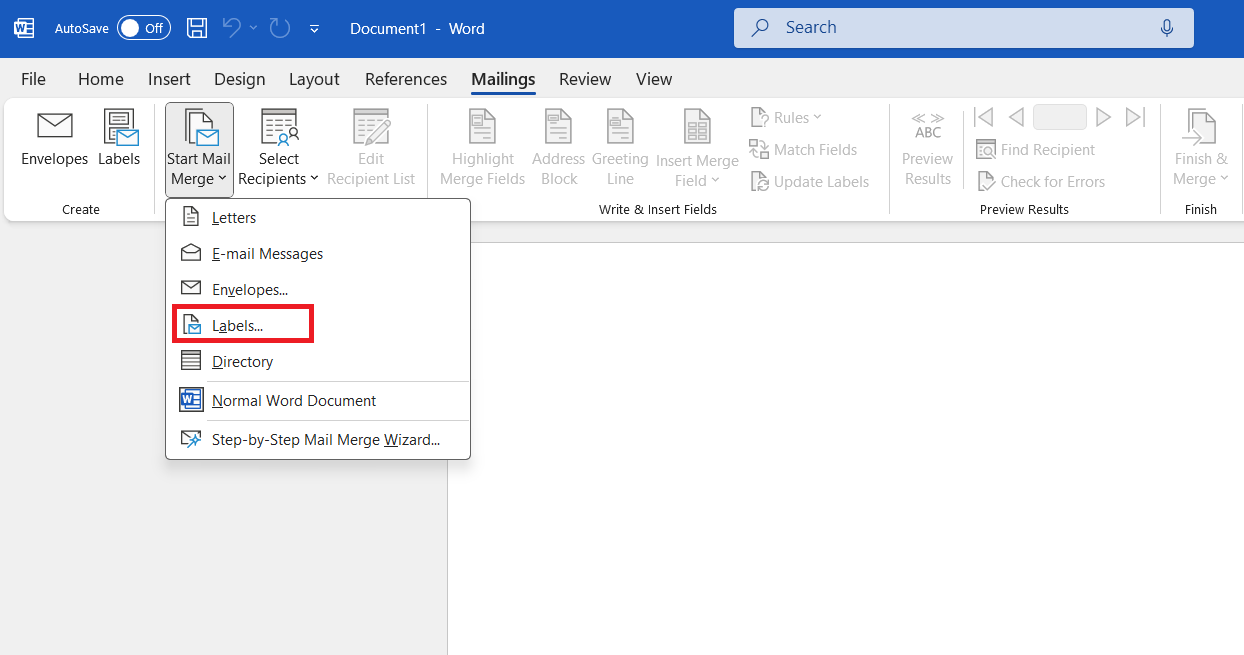Click the Labels button in Create group
The width and height of the screenshot is (1244, 655).
coord(119,138)
